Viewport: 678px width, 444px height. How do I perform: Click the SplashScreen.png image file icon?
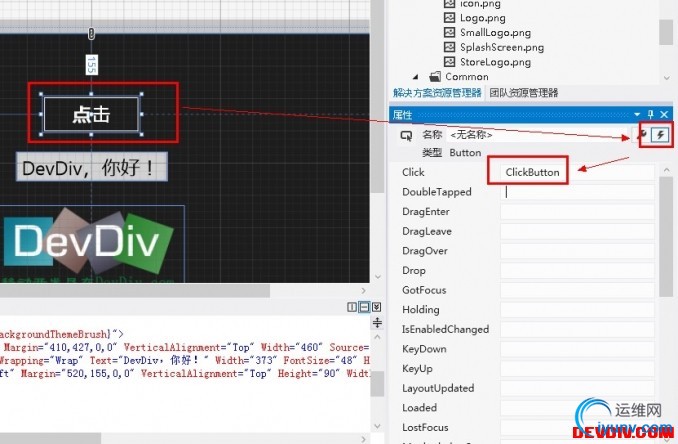pyautogui.click(x=450, y=47)
